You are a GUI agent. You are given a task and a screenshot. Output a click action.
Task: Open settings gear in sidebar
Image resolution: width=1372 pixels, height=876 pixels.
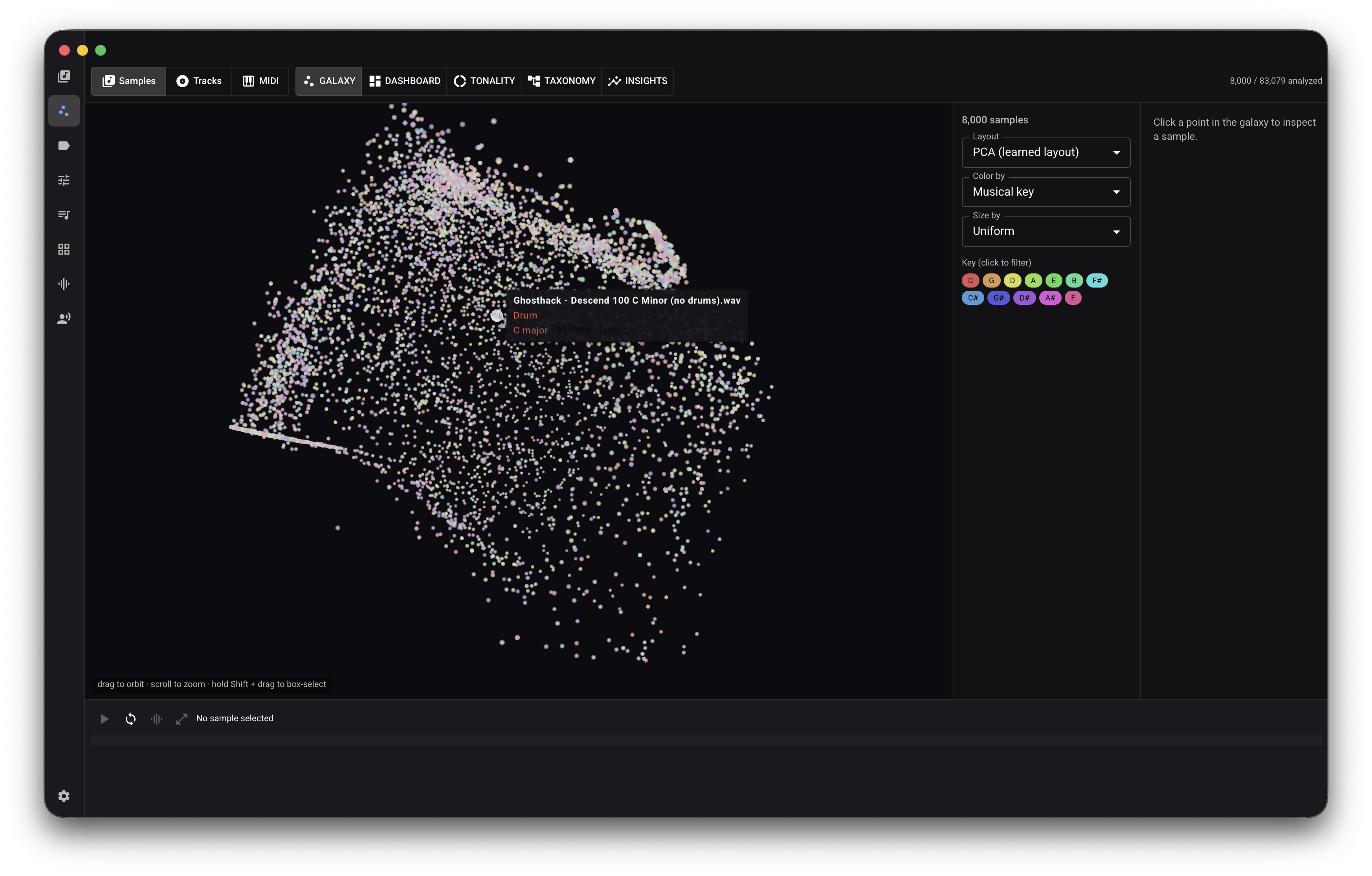tap(64, 796)
